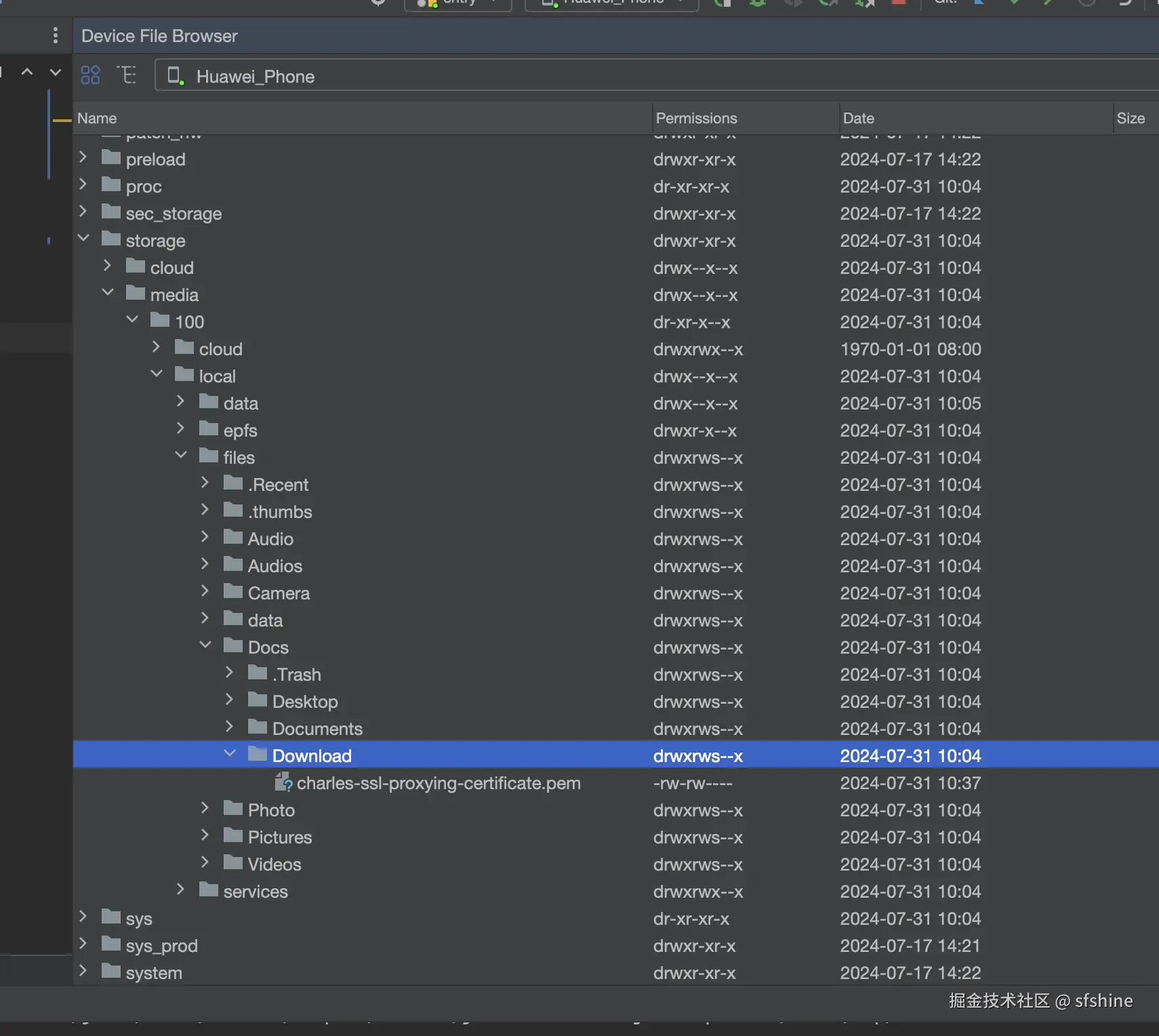Collapse the media folder

(108, 293)
